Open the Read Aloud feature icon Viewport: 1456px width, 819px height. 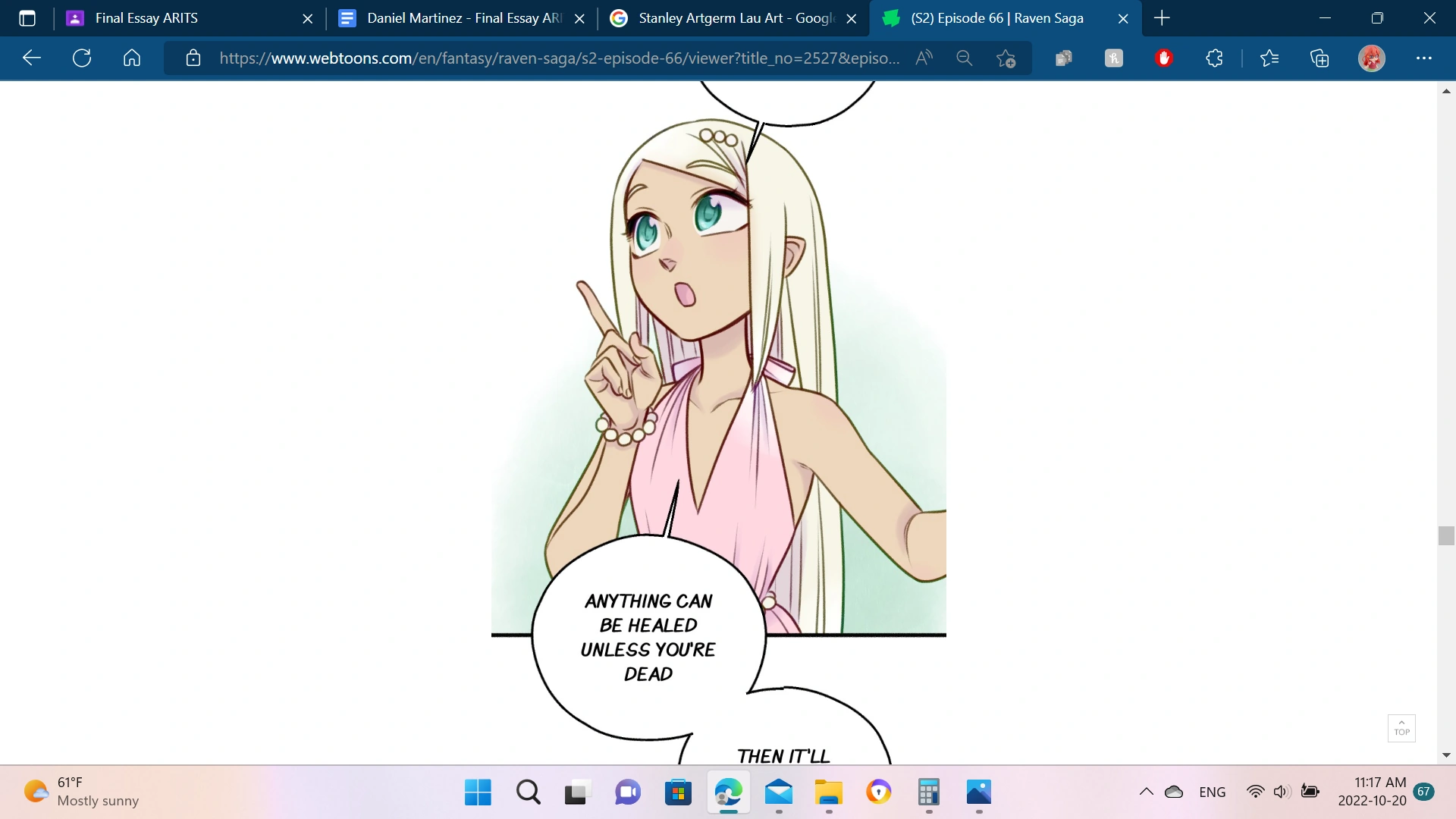coord(924,58)
